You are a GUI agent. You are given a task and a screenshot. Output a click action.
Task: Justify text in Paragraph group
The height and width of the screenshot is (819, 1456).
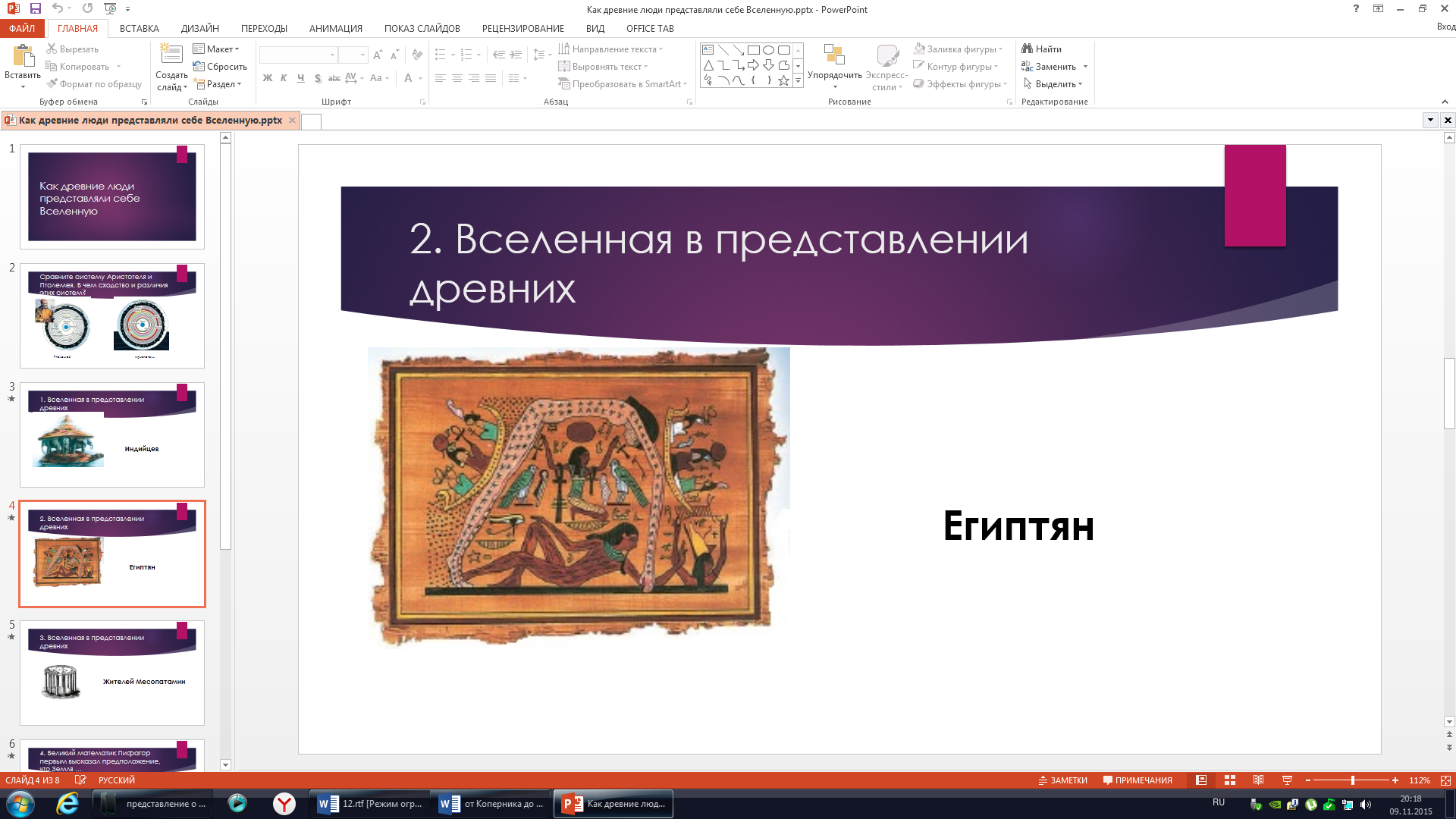click(x=491, y=78)
